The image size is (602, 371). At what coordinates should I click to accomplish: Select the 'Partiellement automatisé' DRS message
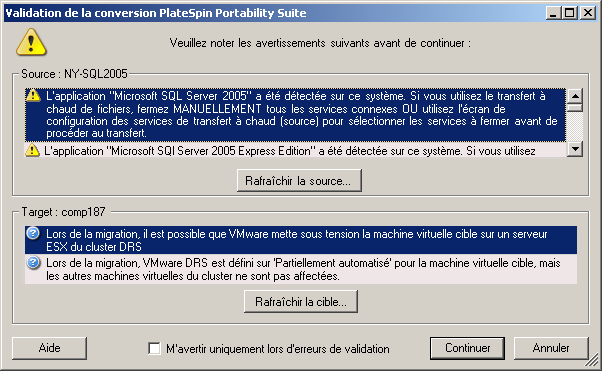[301, 269]
